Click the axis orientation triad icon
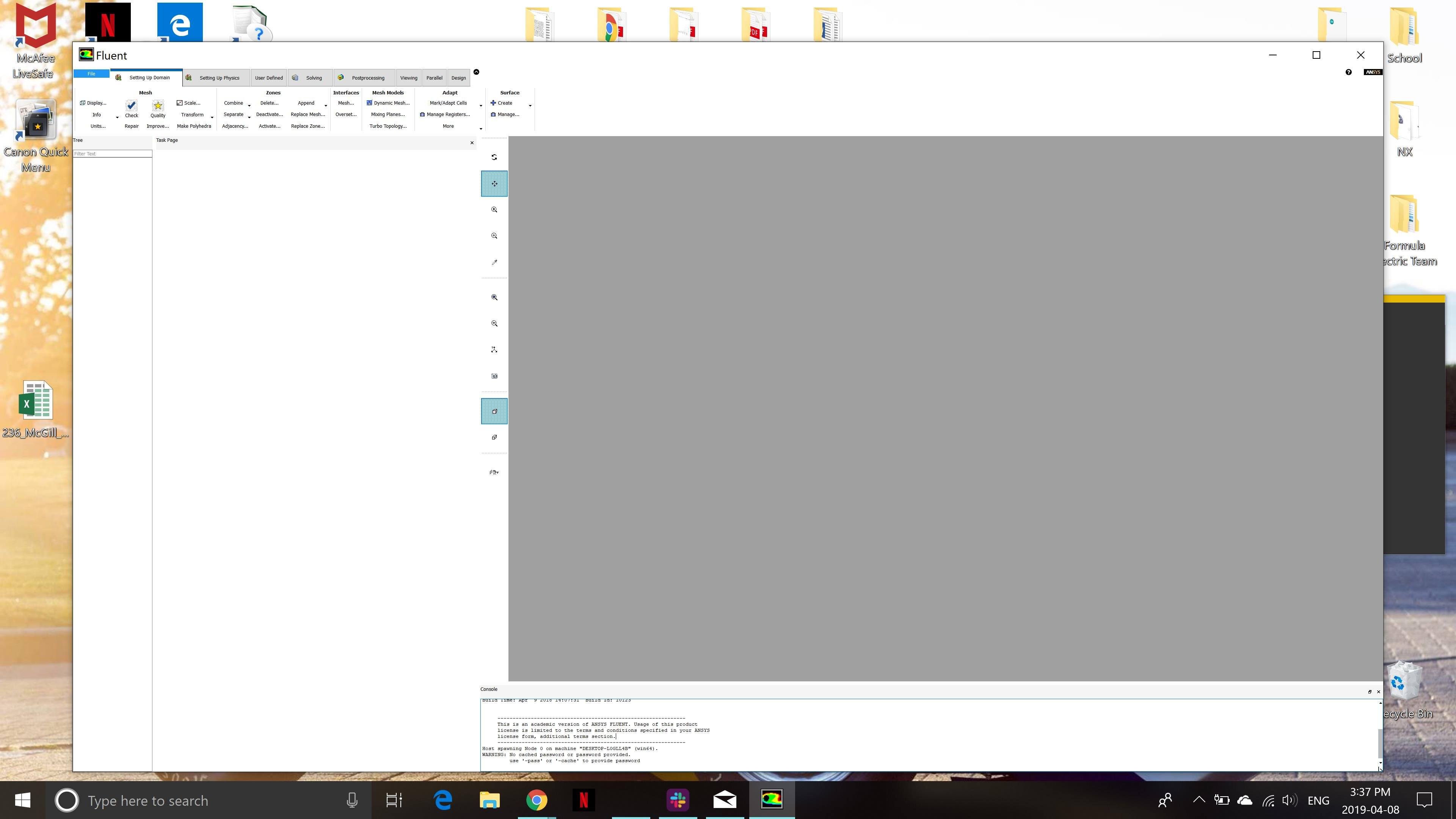The width and height of the screenshot is (1456, 819). 494,350
